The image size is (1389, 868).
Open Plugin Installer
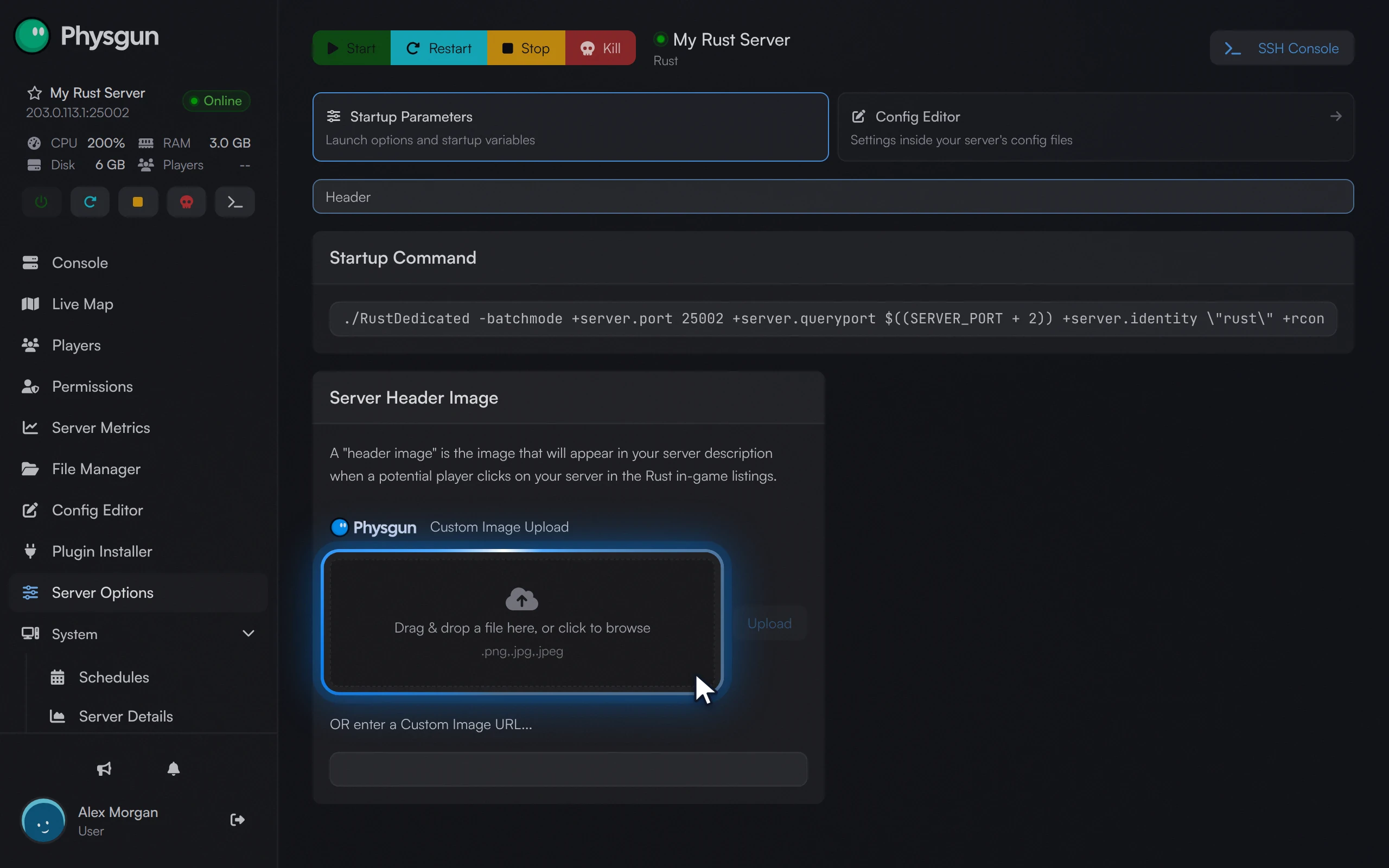pos(138,551)
